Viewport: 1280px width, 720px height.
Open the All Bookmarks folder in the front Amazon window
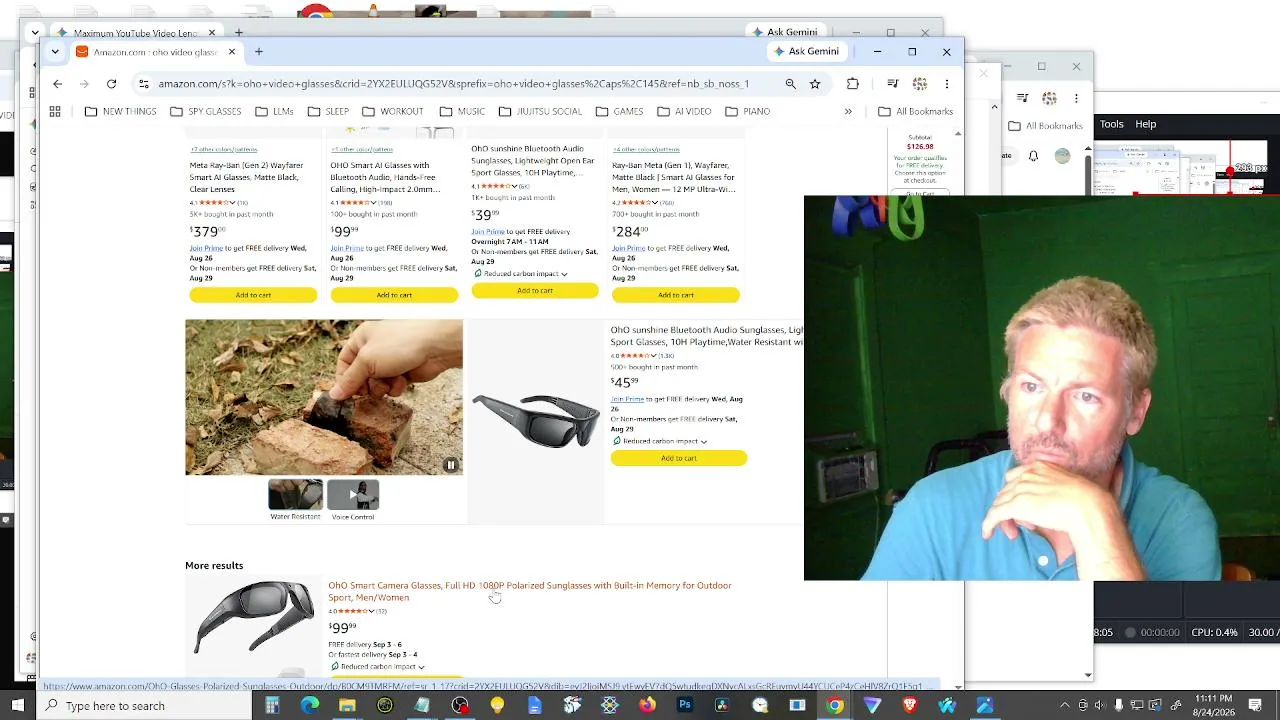click(x=915, y=111)
